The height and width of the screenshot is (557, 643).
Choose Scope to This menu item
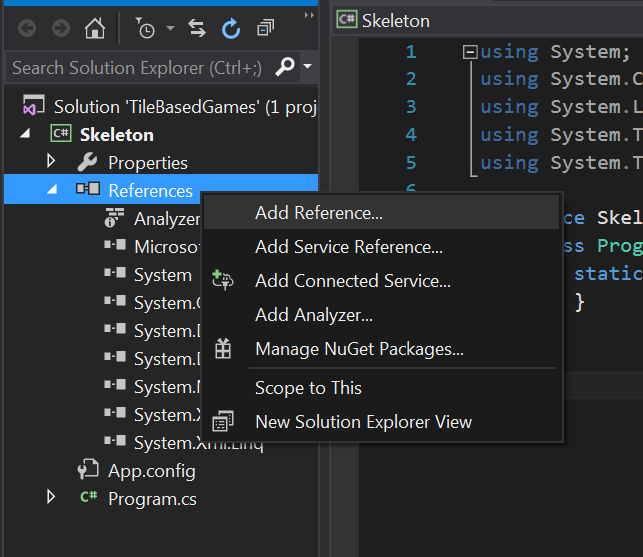pyautogui.click(x=381, y=388)
